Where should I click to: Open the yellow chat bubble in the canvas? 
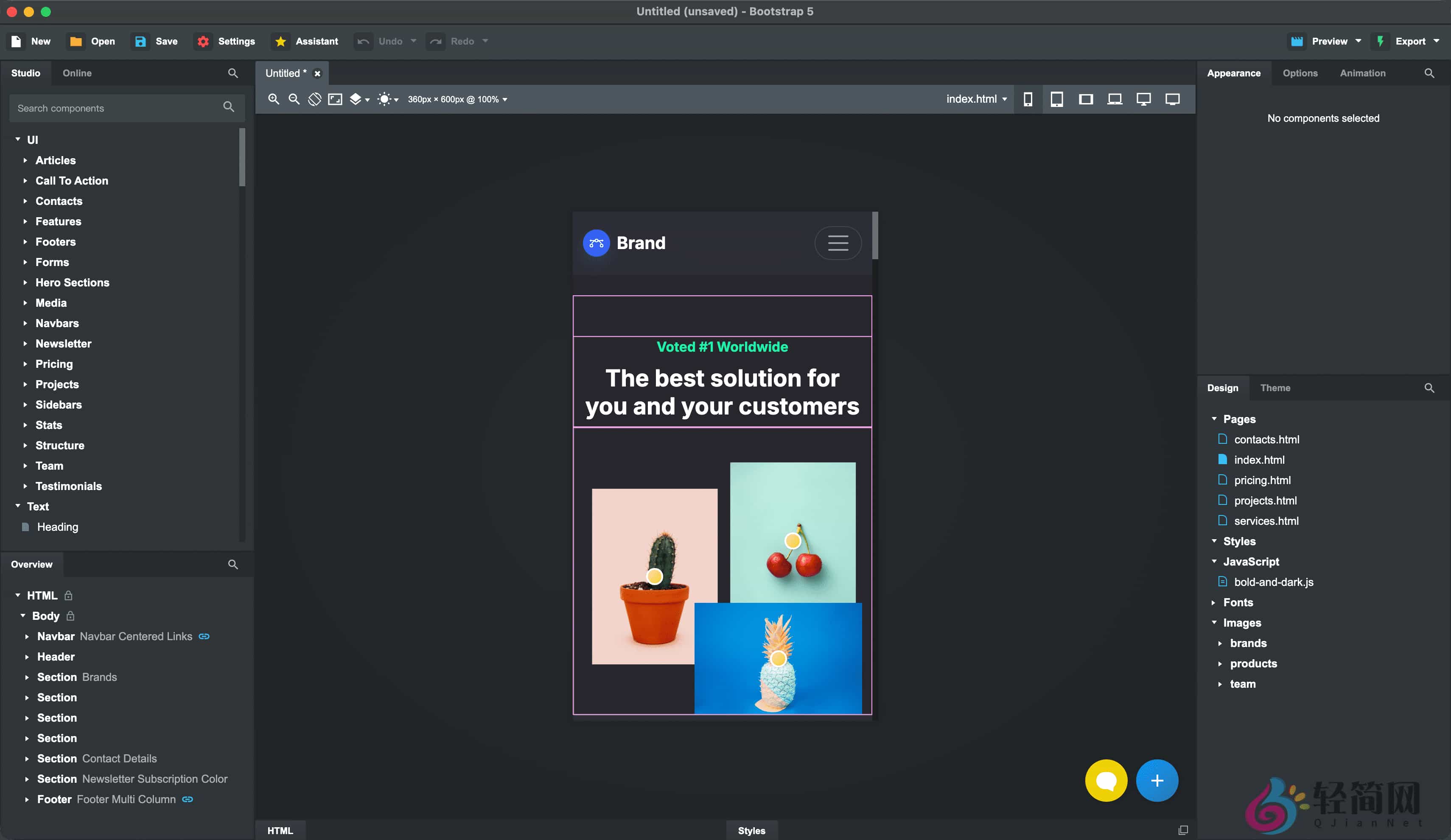1106,781
